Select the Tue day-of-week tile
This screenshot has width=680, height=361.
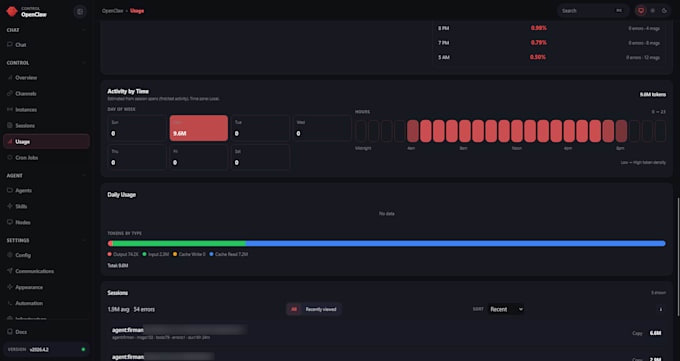260,128
